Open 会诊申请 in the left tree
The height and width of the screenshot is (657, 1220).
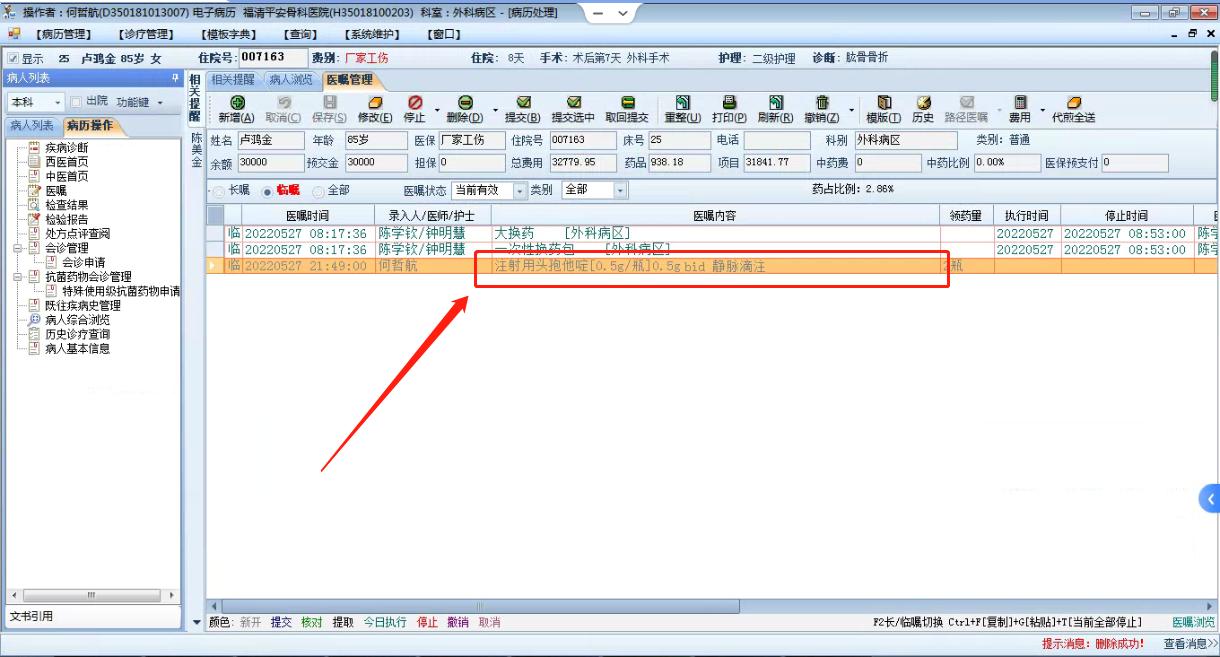83,262
